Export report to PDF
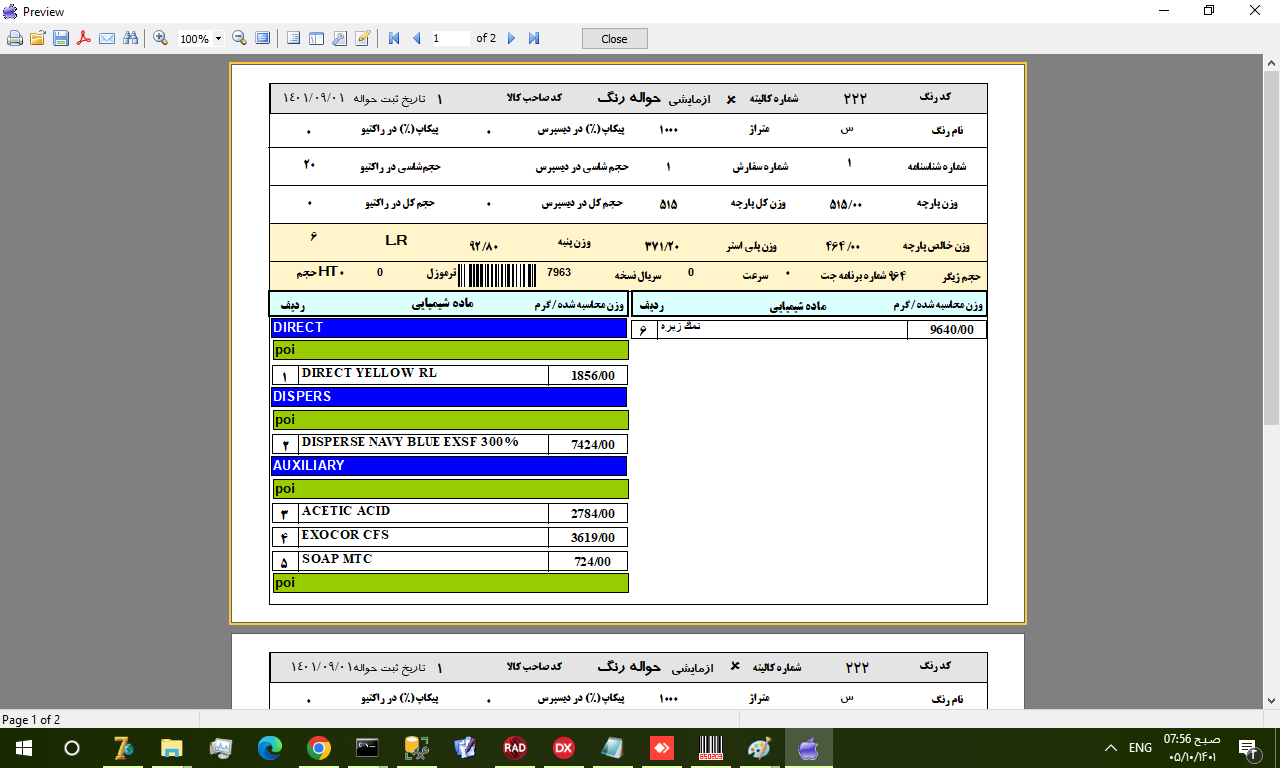This screenshot has height=768, width=1282. 84,38
